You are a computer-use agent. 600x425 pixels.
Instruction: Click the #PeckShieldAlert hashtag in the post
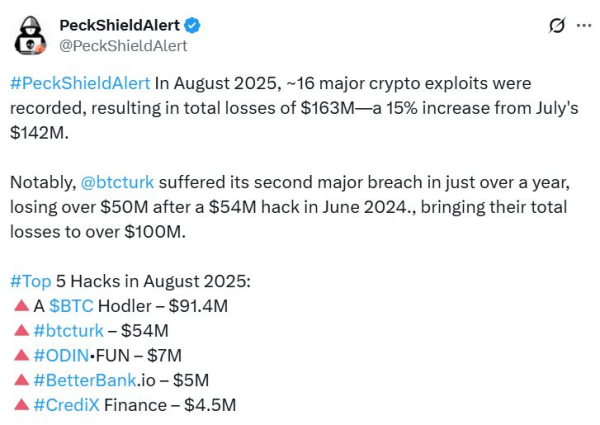click(81, 83)
